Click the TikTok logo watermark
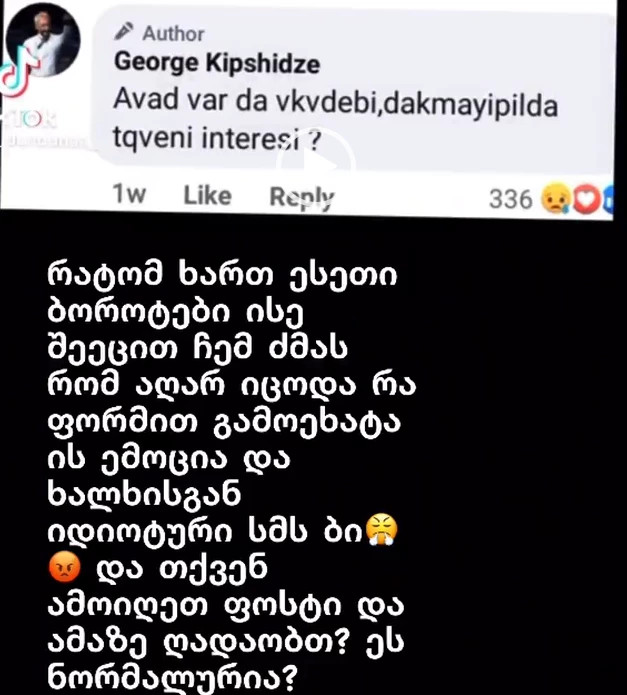The width and height of the screenshot is (627, 695). (16, 73)
